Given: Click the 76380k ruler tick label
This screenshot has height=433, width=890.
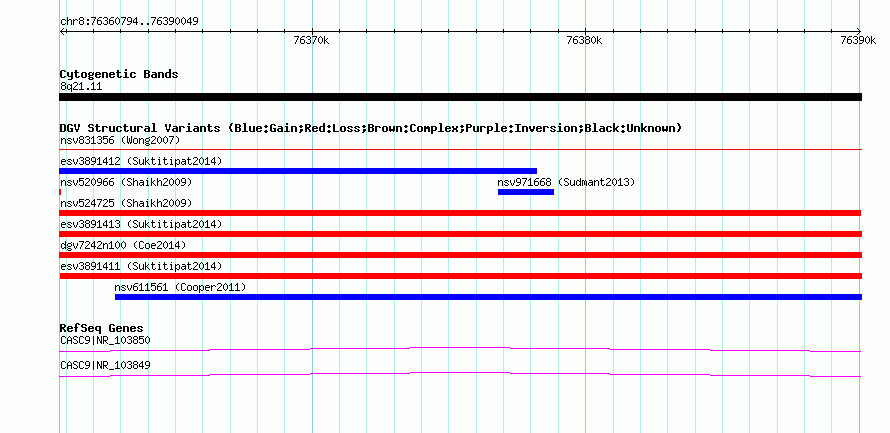Looking at the screenshot, I should (584, 40).
